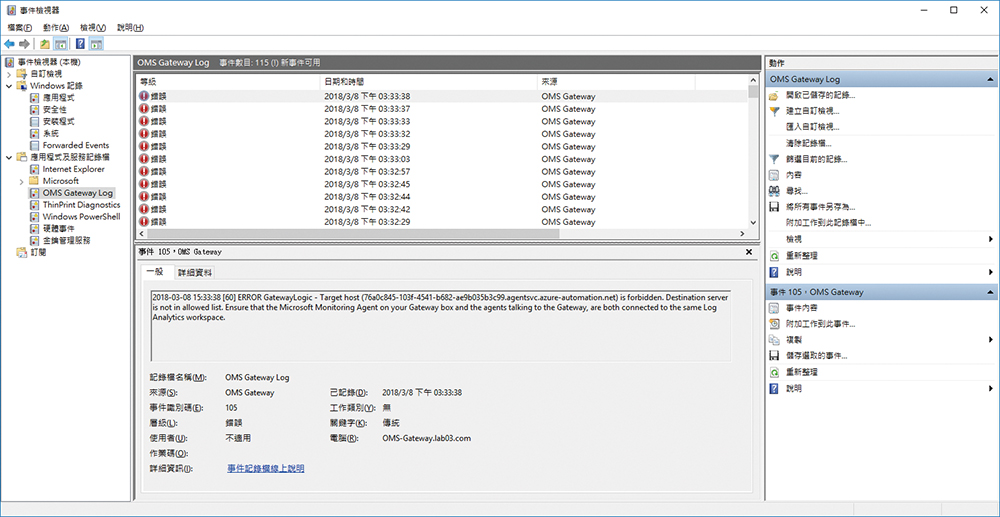Click event list horizontal scrollbar right arrow

(742, 234)
